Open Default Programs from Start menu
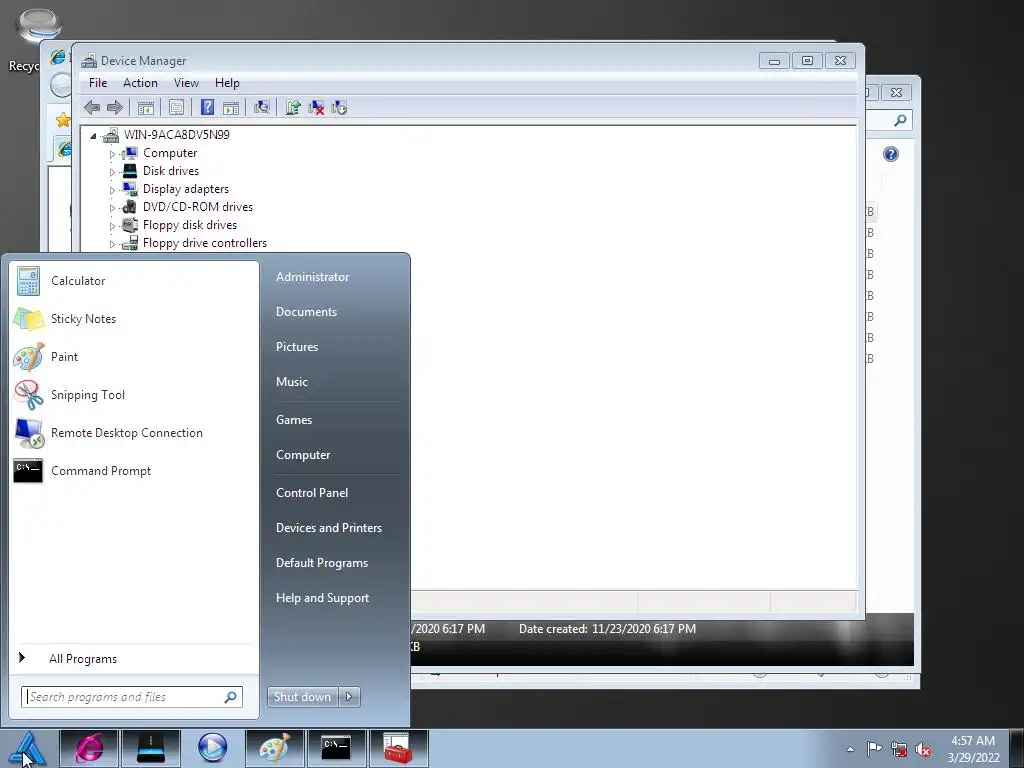The width and height of the screenshot is (1024, 768). 322,563
